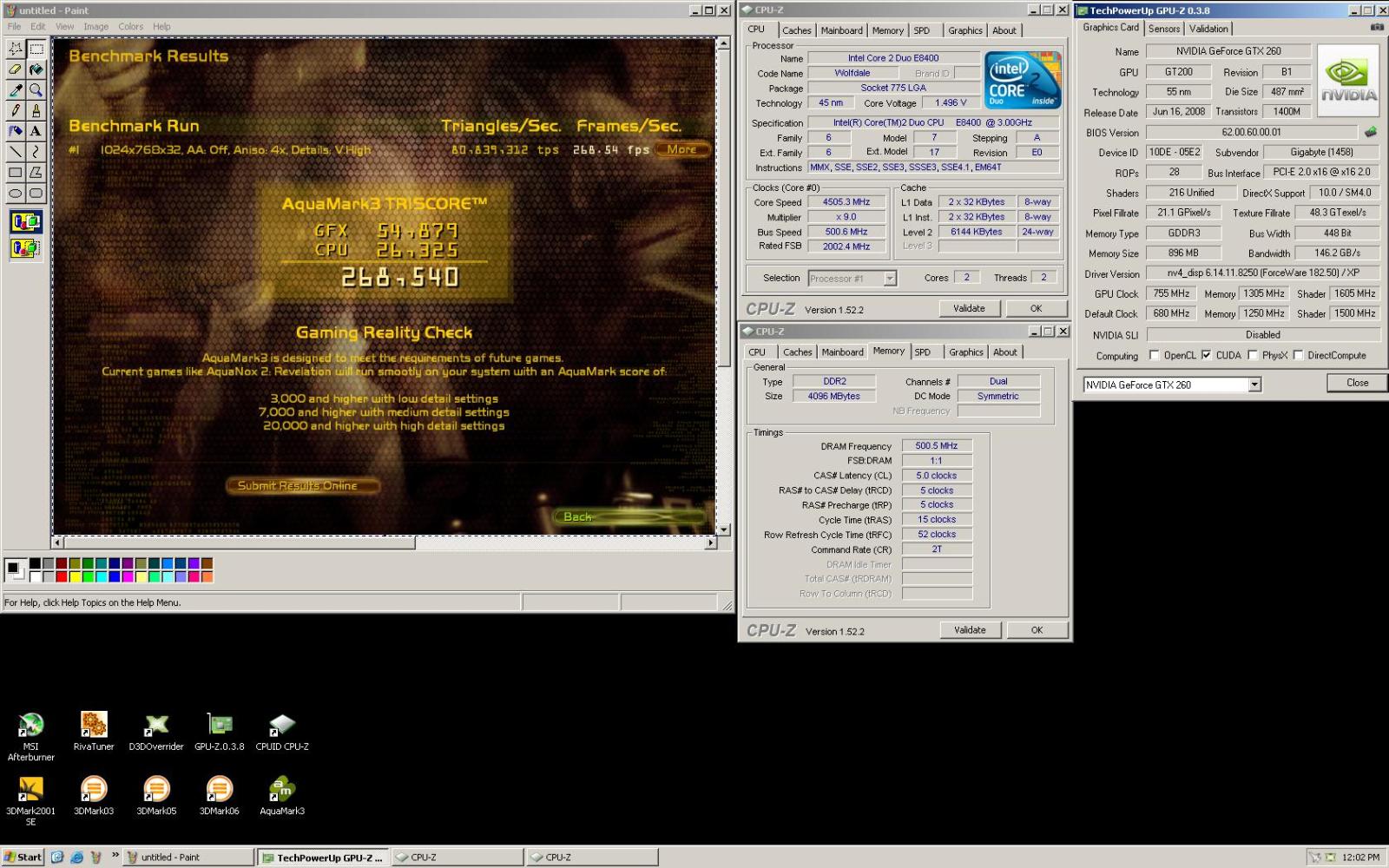The height and width of the screenshot is (868, 1389).
Task: Select the Rectangle shape tool in Paint
Action: click(16, 173)
